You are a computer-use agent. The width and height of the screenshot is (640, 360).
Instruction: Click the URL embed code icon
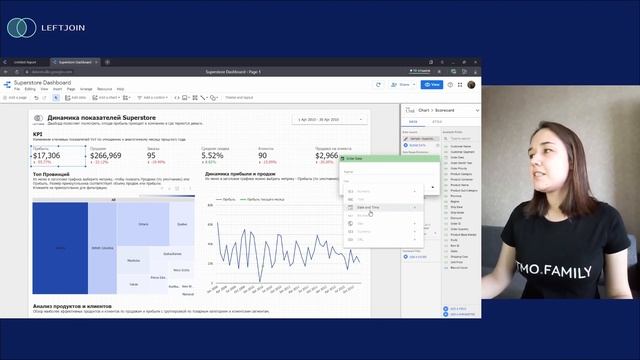click(177, 98)
